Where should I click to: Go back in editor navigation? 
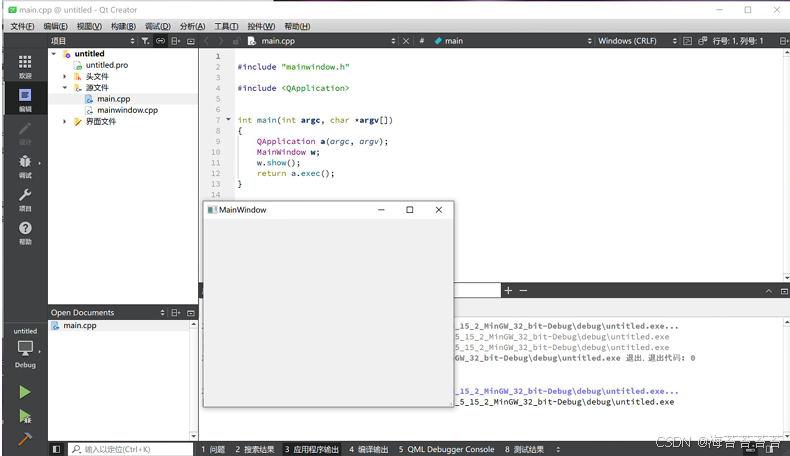[x=206, y=41]
